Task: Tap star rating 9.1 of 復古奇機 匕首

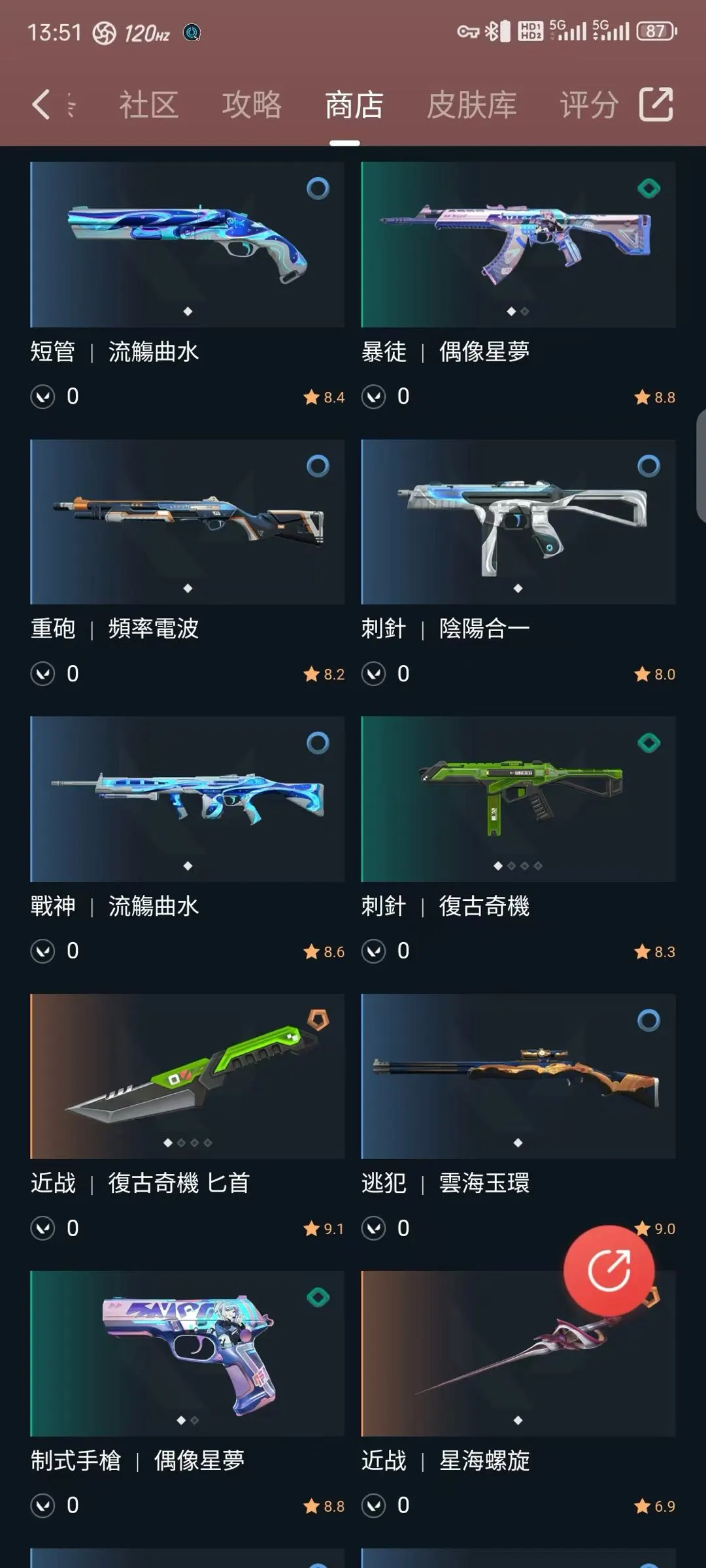Action: click(x=324, y=1229)
